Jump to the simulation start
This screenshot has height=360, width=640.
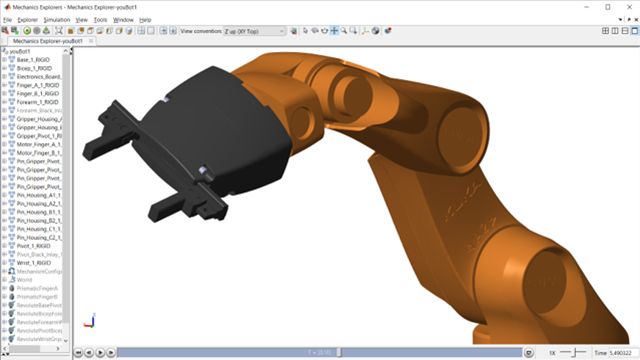78,352
